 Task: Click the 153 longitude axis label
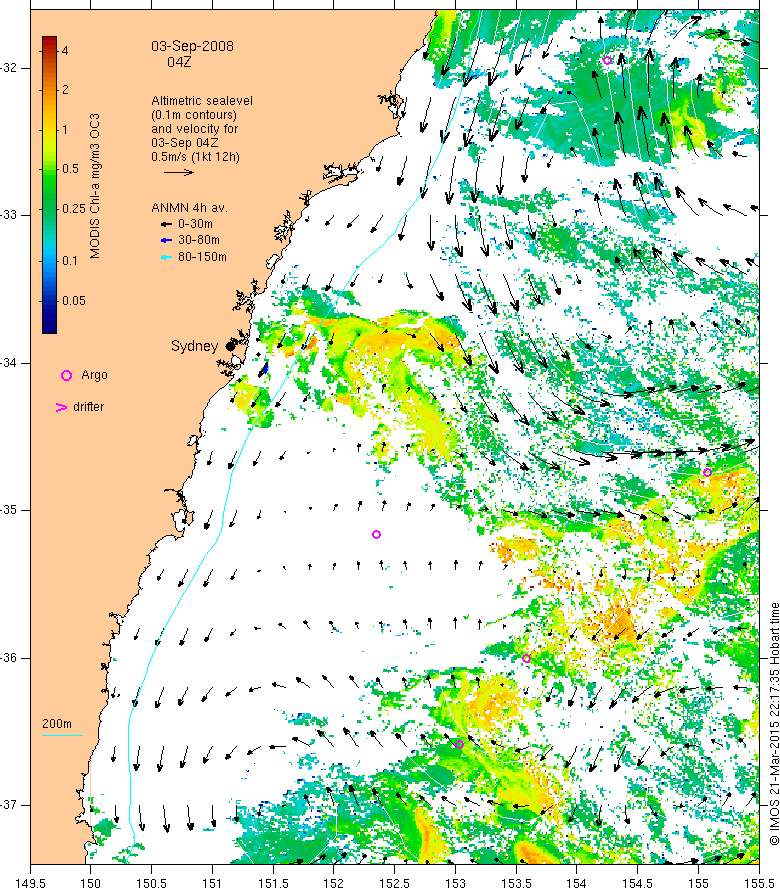pos(455,884)
